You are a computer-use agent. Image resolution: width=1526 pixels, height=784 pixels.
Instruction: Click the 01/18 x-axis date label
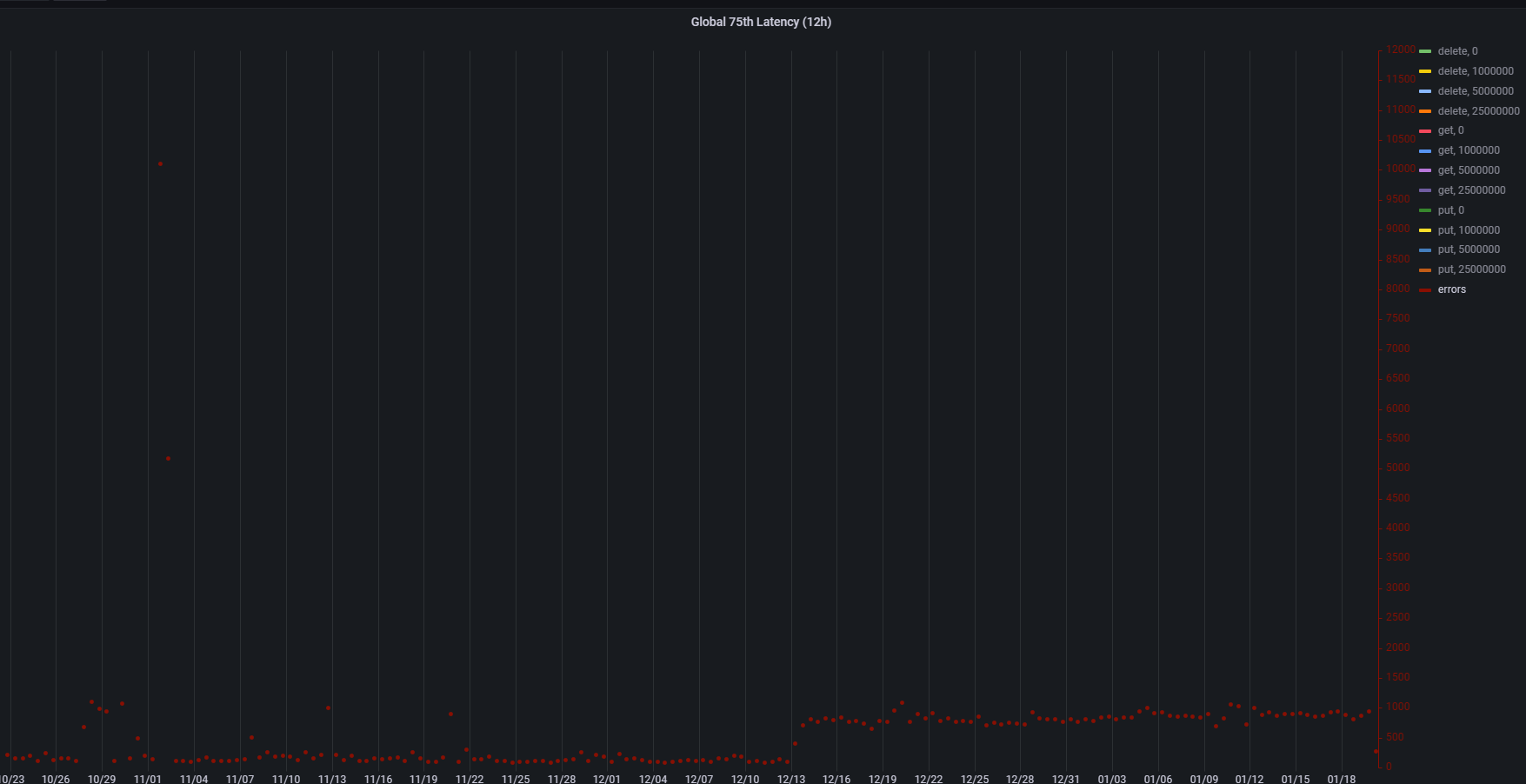1342,779
